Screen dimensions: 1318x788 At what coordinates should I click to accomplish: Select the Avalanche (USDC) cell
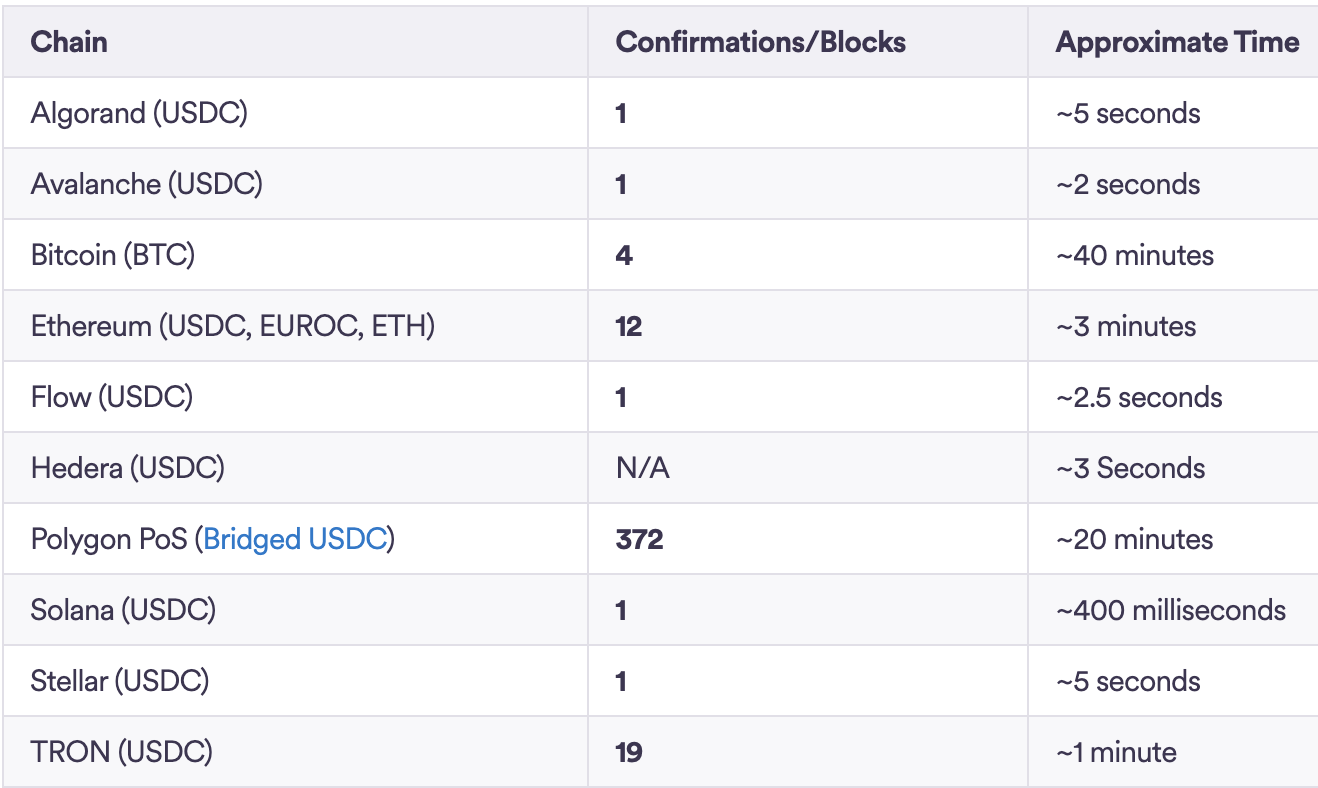coord(146,184)
